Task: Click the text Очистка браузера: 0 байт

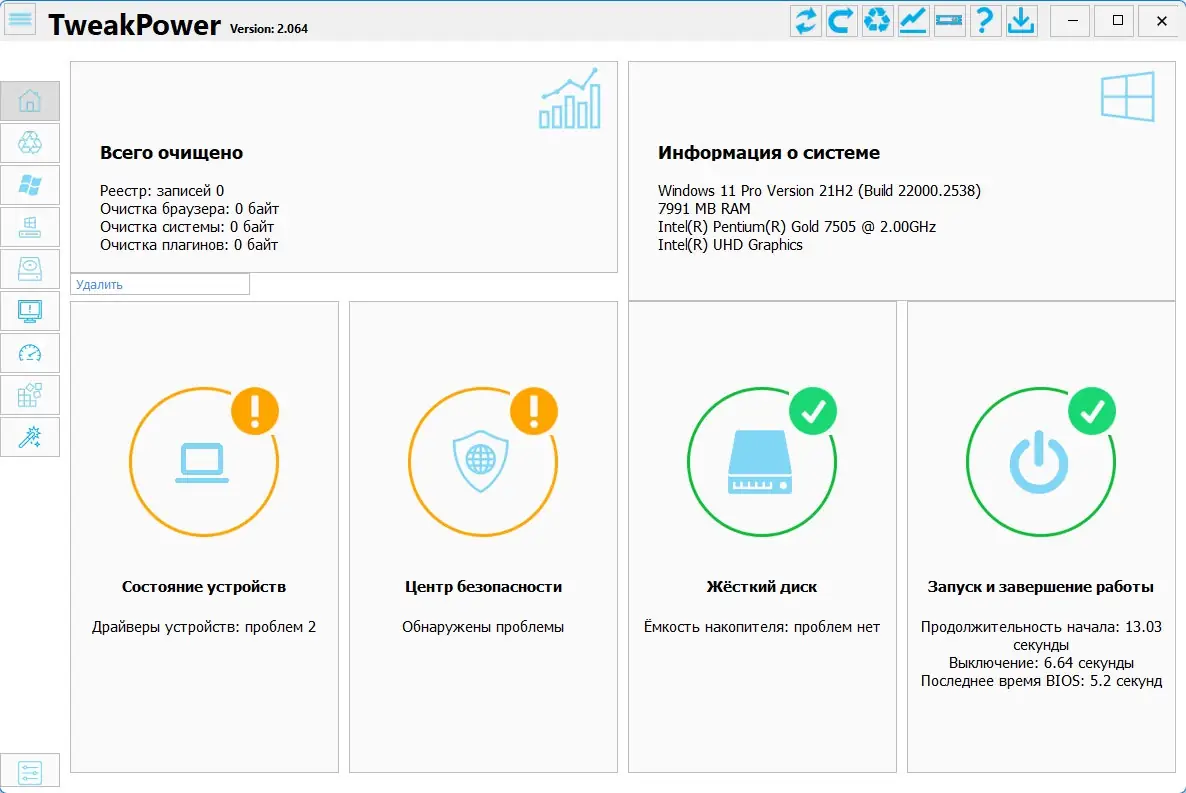Action: point(189,209)
